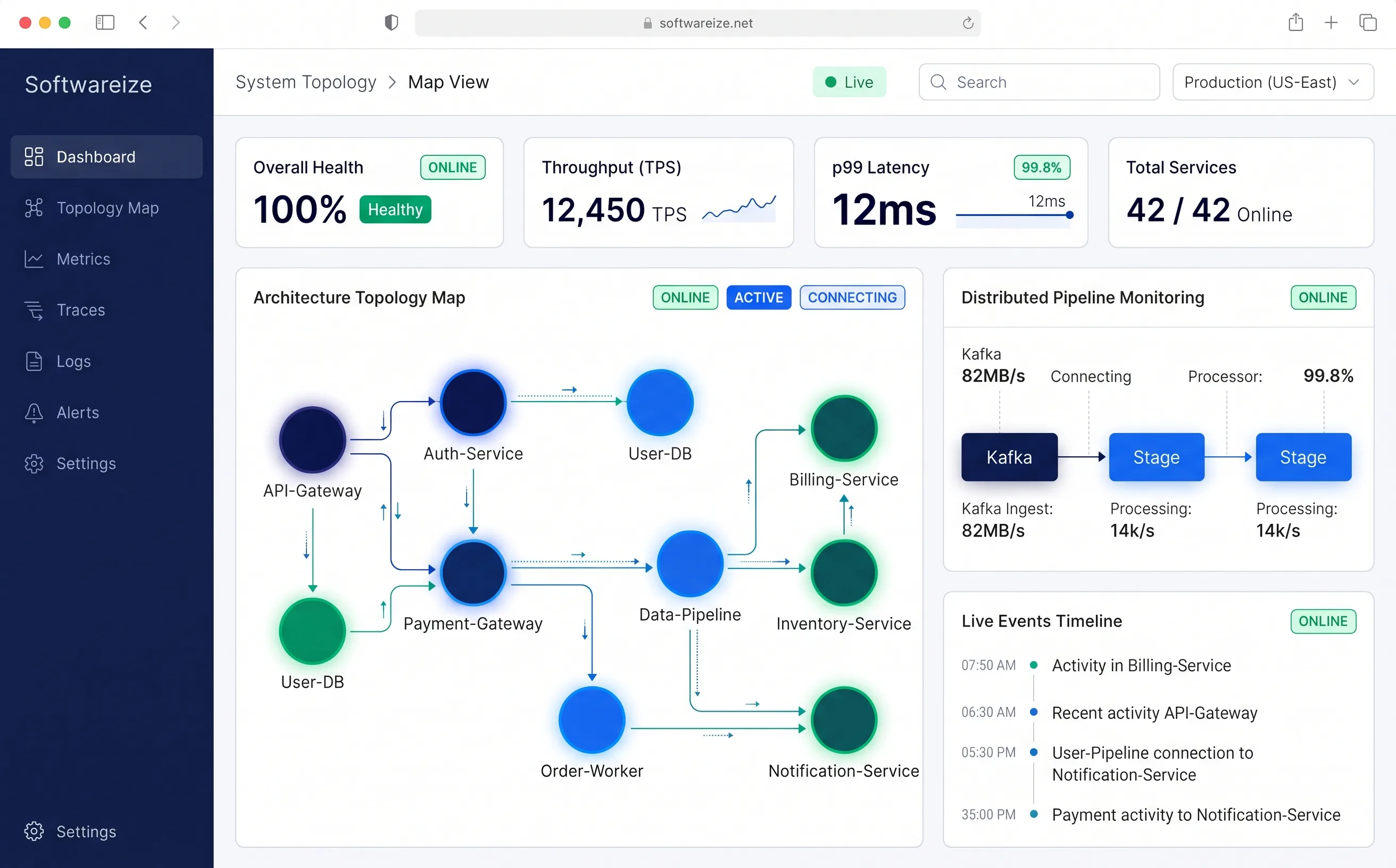Click the Kafka pipeline block
Viewport: 1396px width, 868px height.
(1009, 457)
